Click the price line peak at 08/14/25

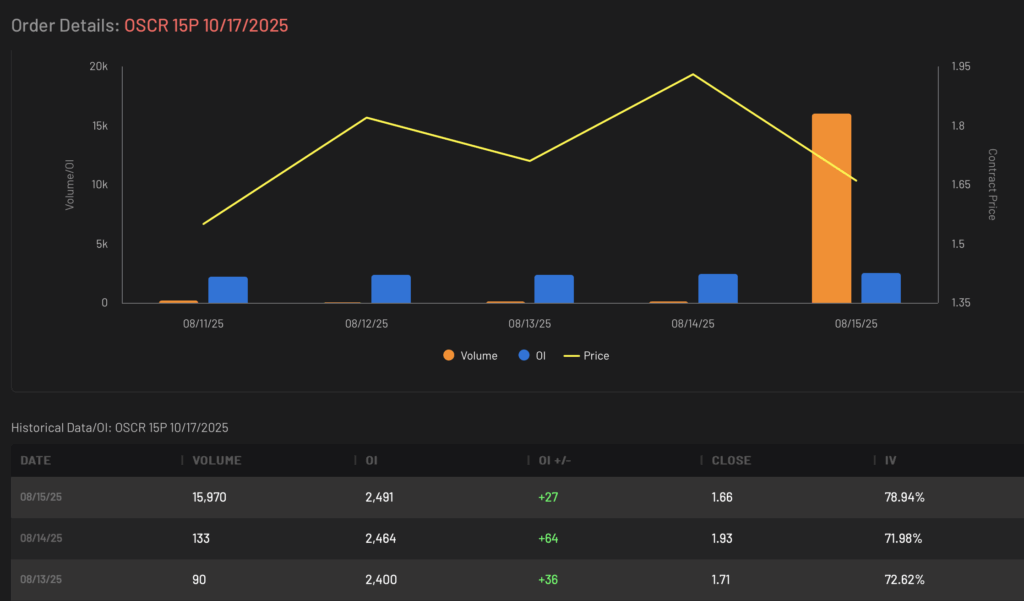coord(693,74)
